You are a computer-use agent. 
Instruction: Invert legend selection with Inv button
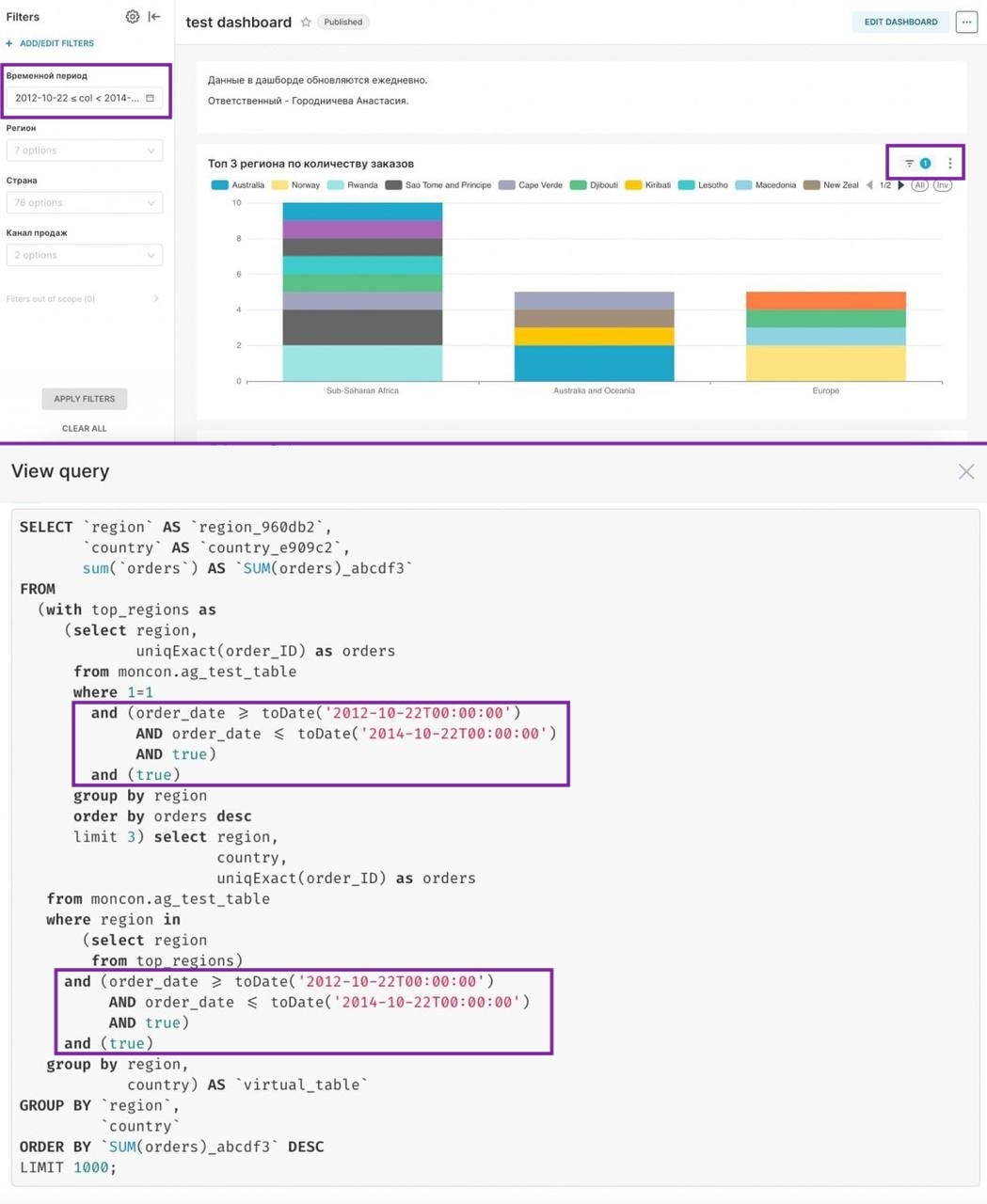tap(943, 185)
